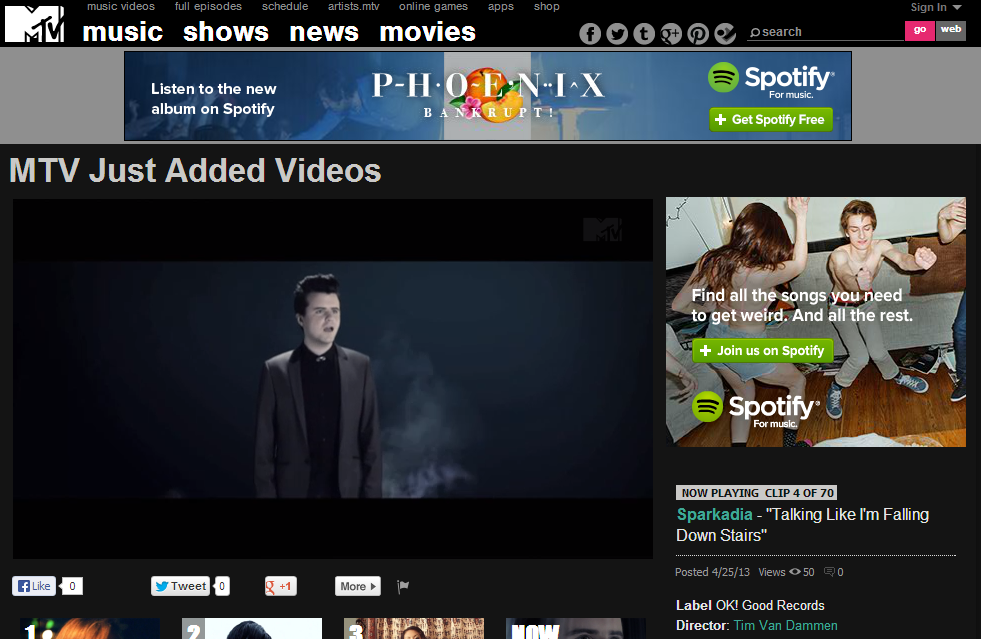Viewport: 981px width, 639px height.
Task: Open the movies menu
Action: 427,32
